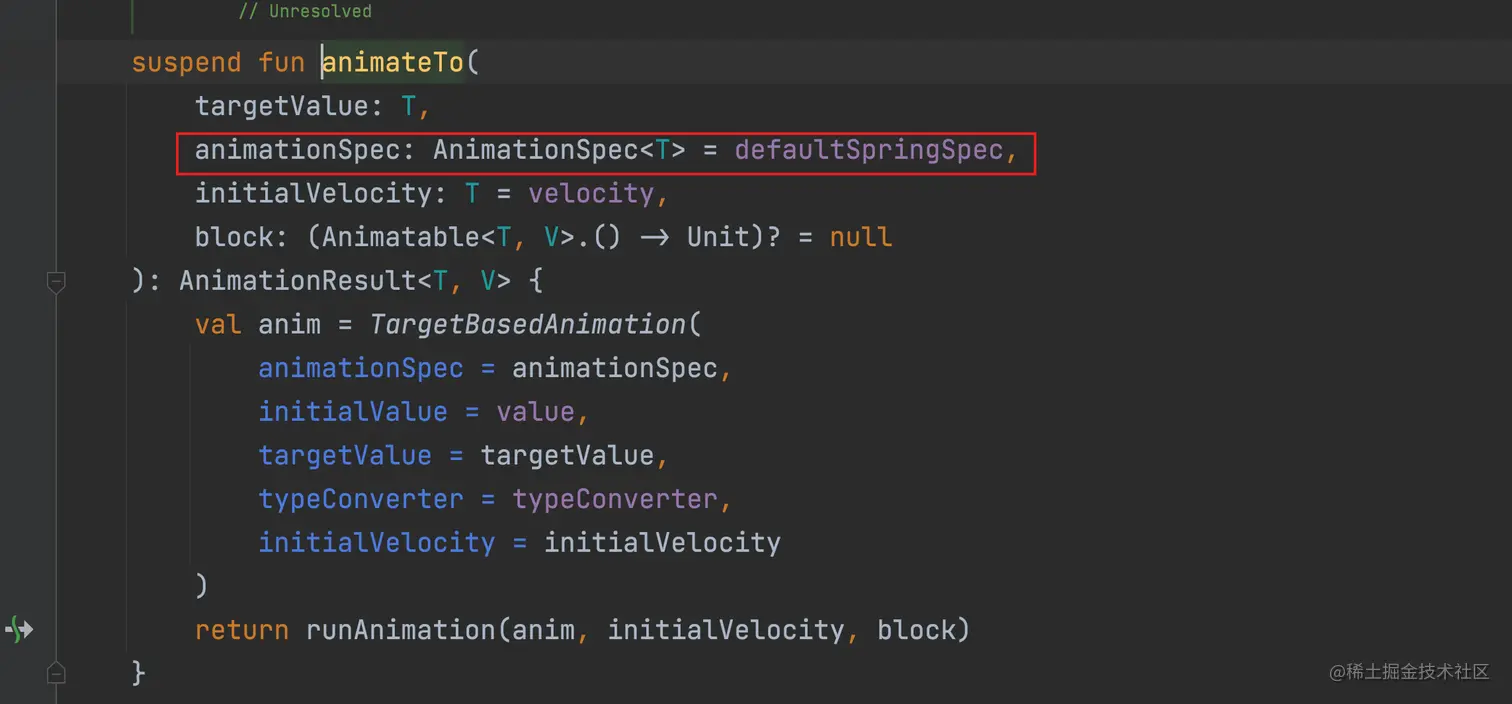Click the suspend call gutter icon

coord(19,630)
